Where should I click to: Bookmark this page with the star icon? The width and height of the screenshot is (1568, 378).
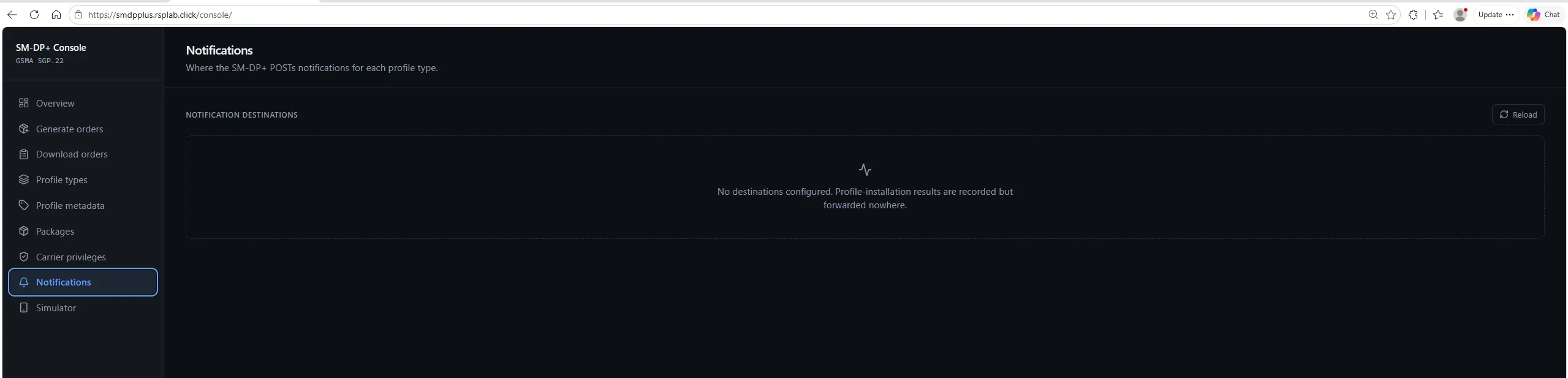point(1391,15)
